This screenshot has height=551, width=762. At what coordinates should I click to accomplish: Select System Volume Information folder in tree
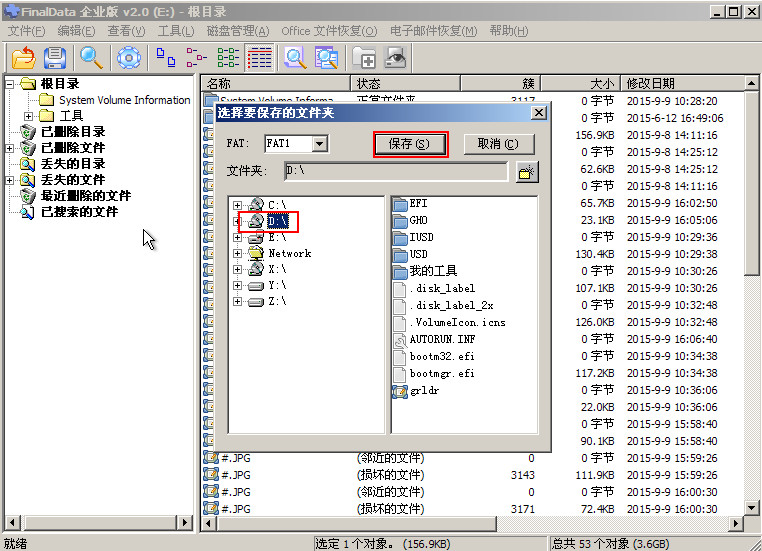(124, 100)
